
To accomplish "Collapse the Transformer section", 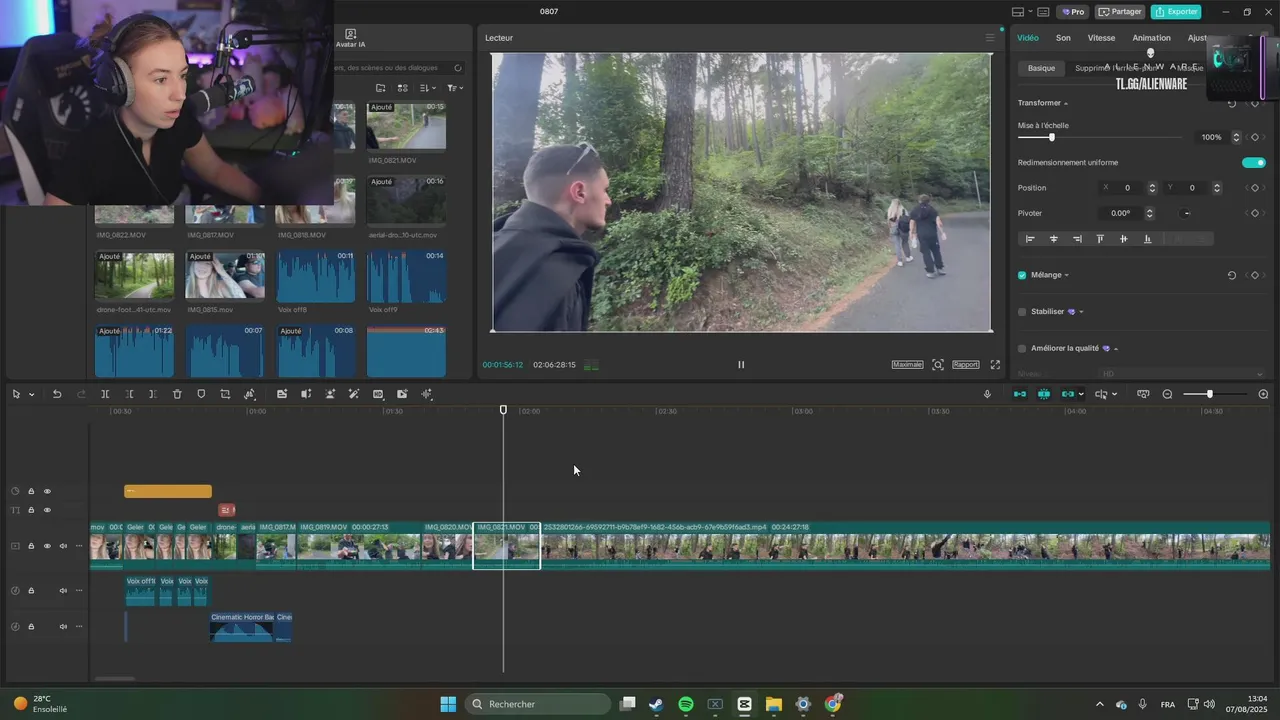I will point(1066,103).
